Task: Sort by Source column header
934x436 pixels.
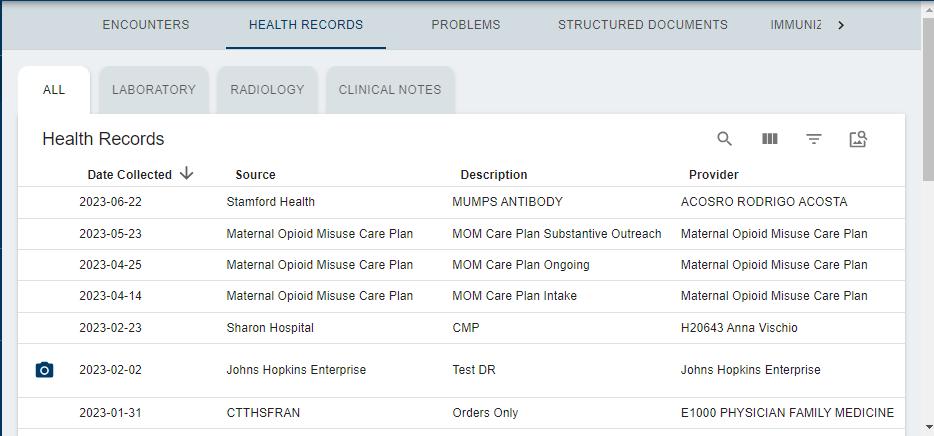Action: (x=255, y=175)
